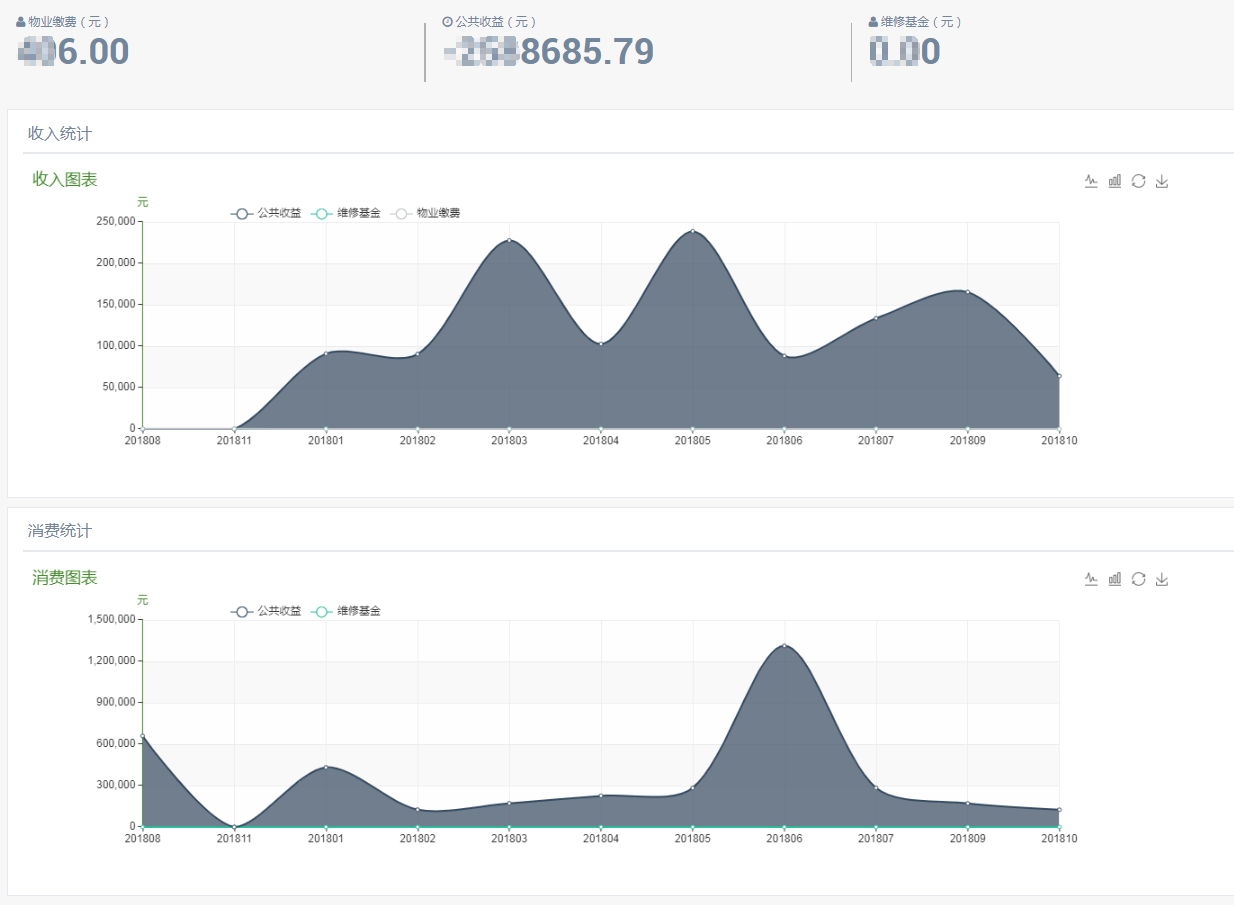Viewport: 1234px width, 905px height.
Task: Switch income chart to bar view
Action: pos(1115,181)
